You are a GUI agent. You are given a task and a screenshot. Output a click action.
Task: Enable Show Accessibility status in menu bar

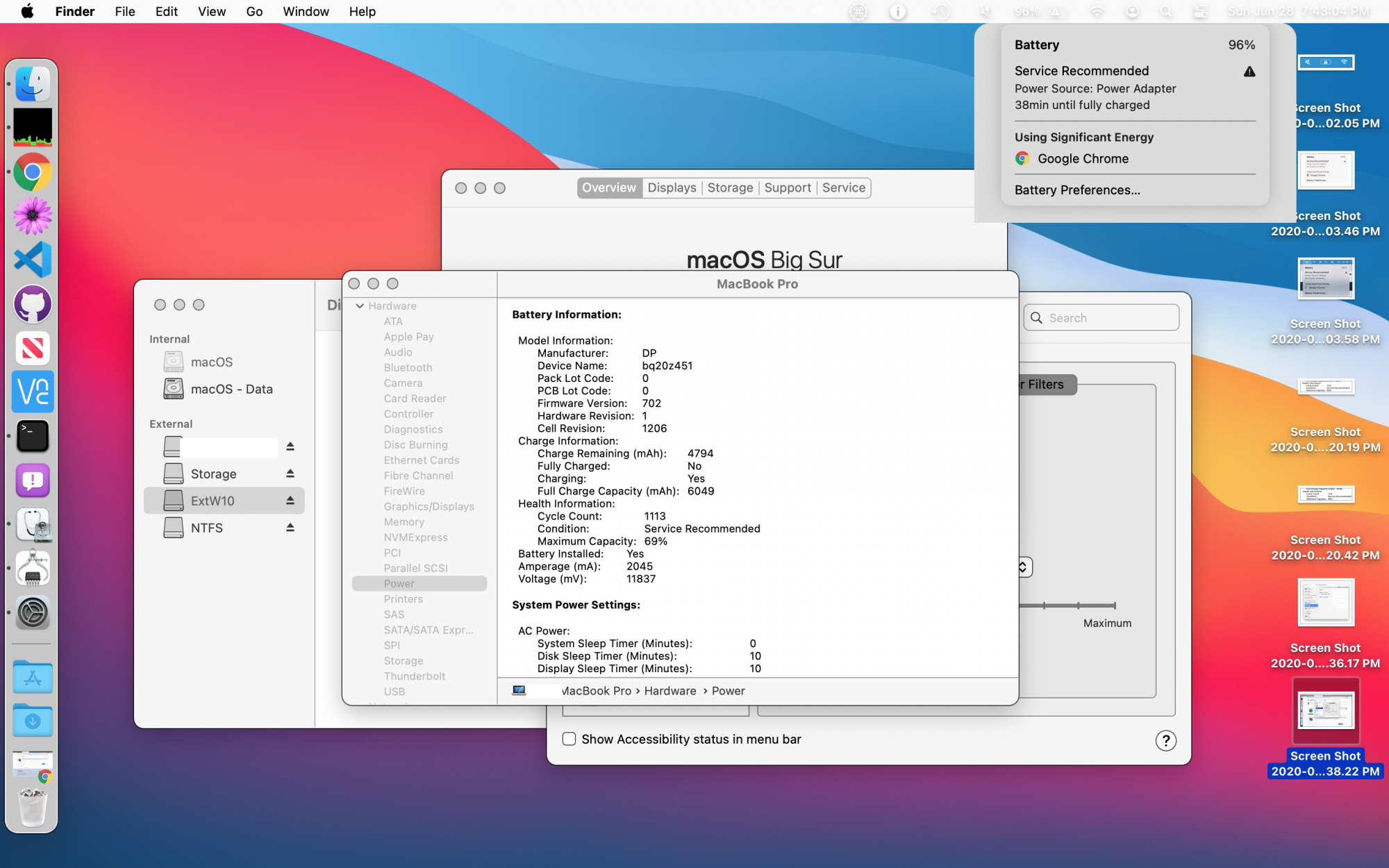pos(569,739)
